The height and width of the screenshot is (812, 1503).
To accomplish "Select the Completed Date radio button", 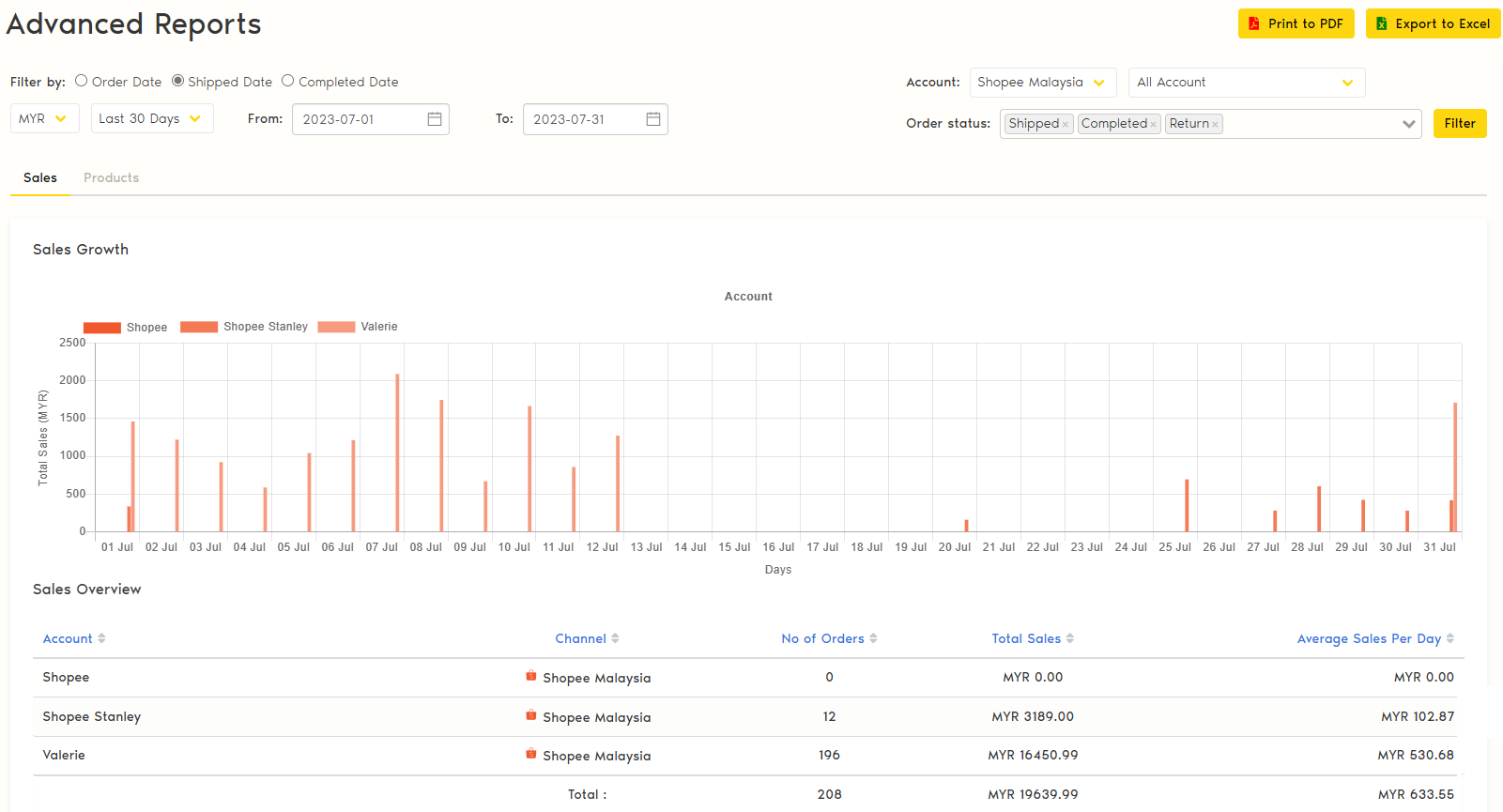I will point(288,81).
